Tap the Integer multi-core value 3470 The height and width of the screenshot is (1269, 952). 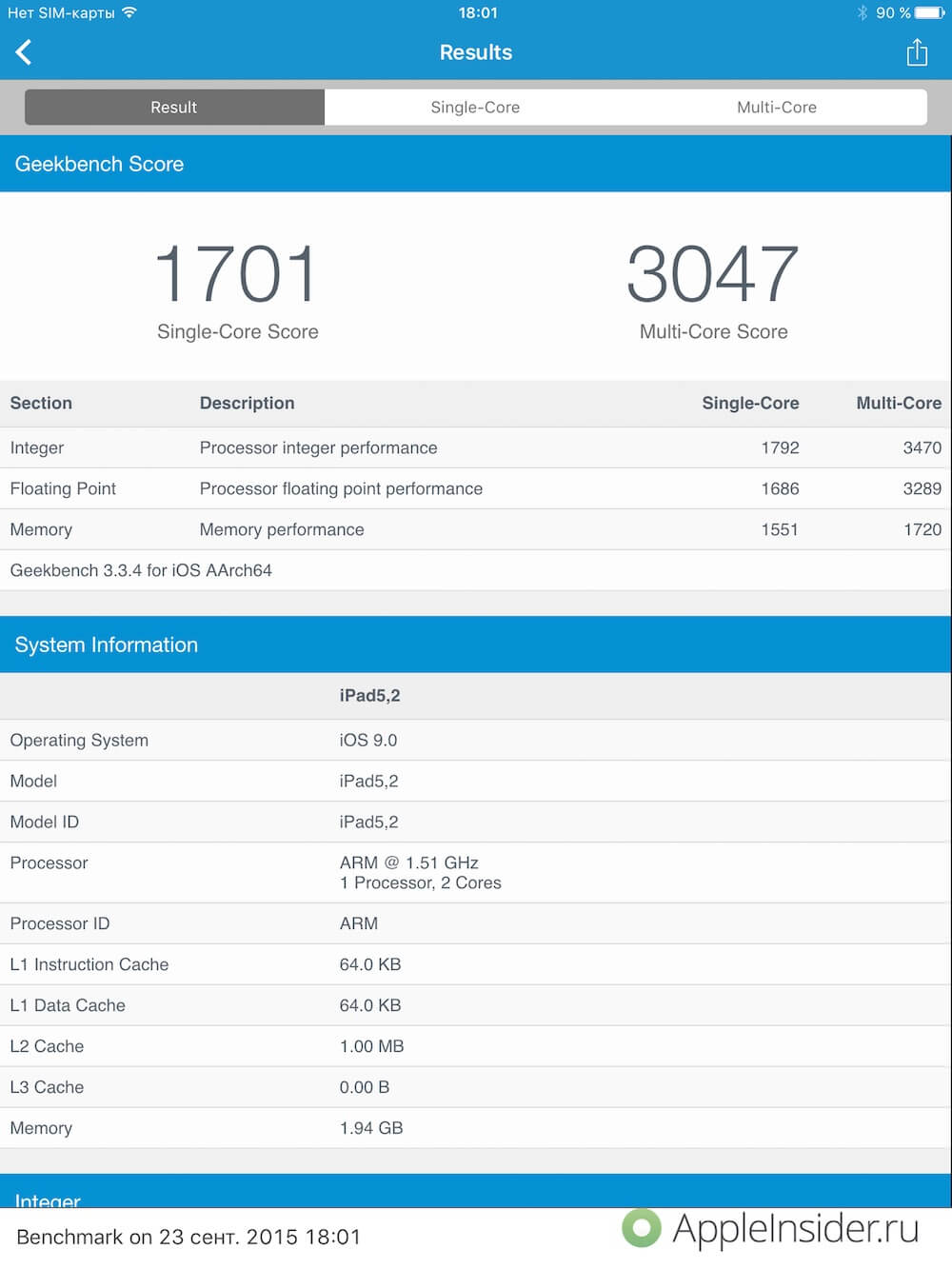coord(922,447)
